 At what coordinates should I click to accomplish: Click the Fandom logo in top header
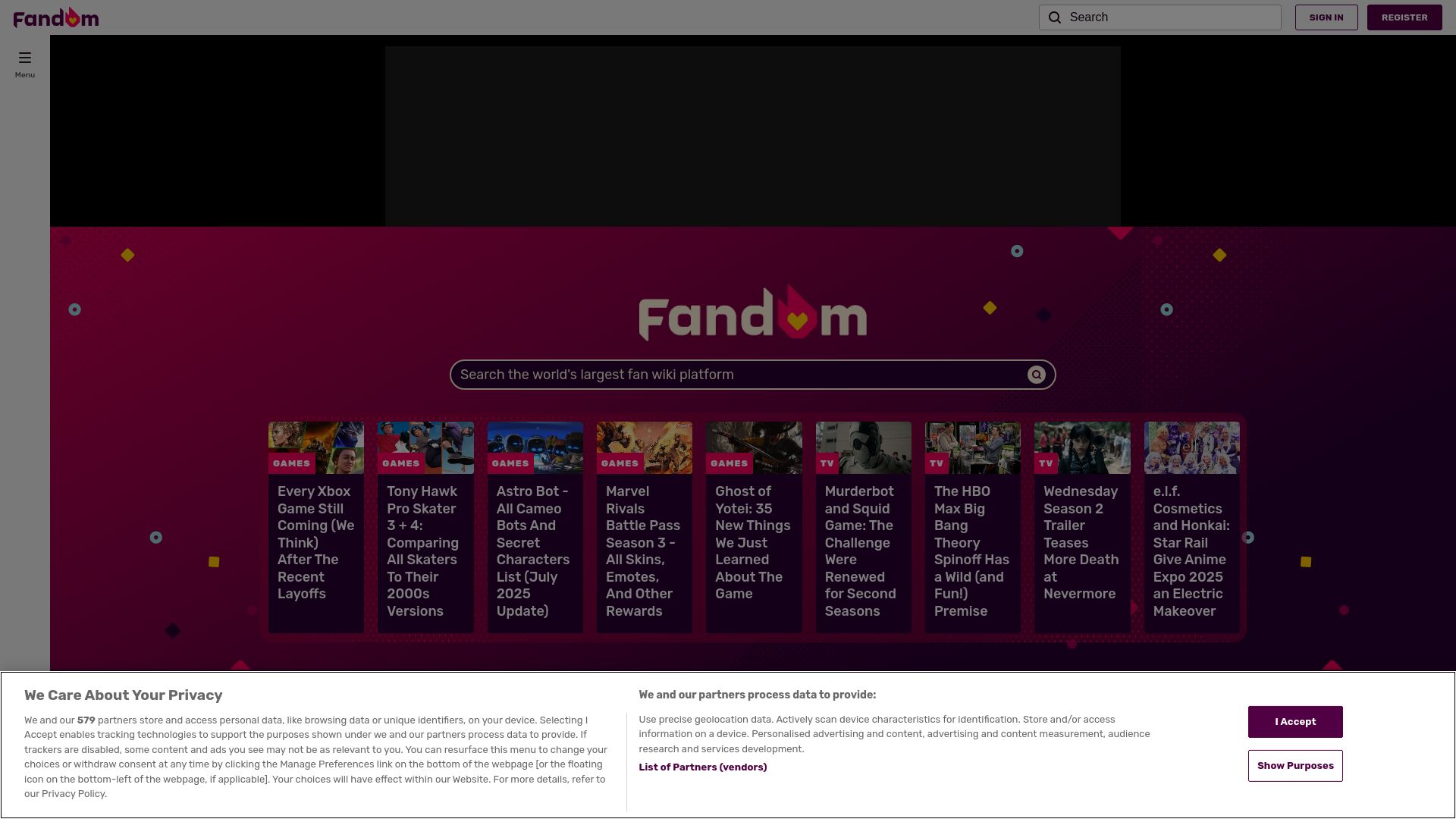56,17
